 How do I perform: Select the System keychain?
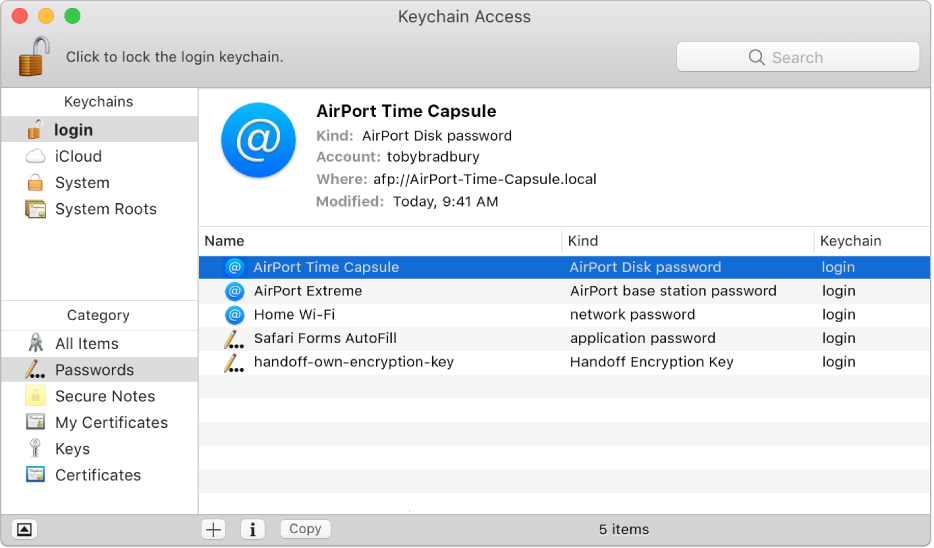coord(82,183)
